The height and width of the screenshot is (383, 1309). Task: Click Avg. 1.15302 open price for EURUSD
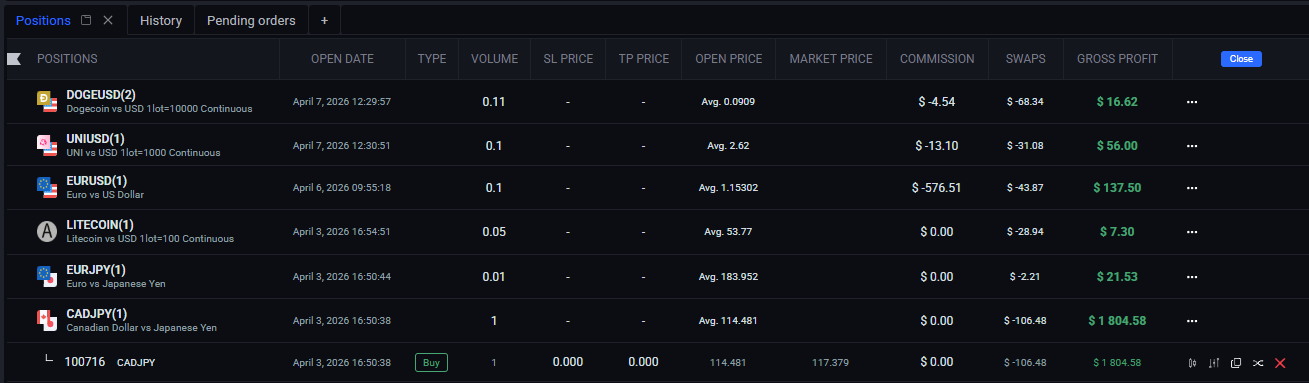point(728,188)
